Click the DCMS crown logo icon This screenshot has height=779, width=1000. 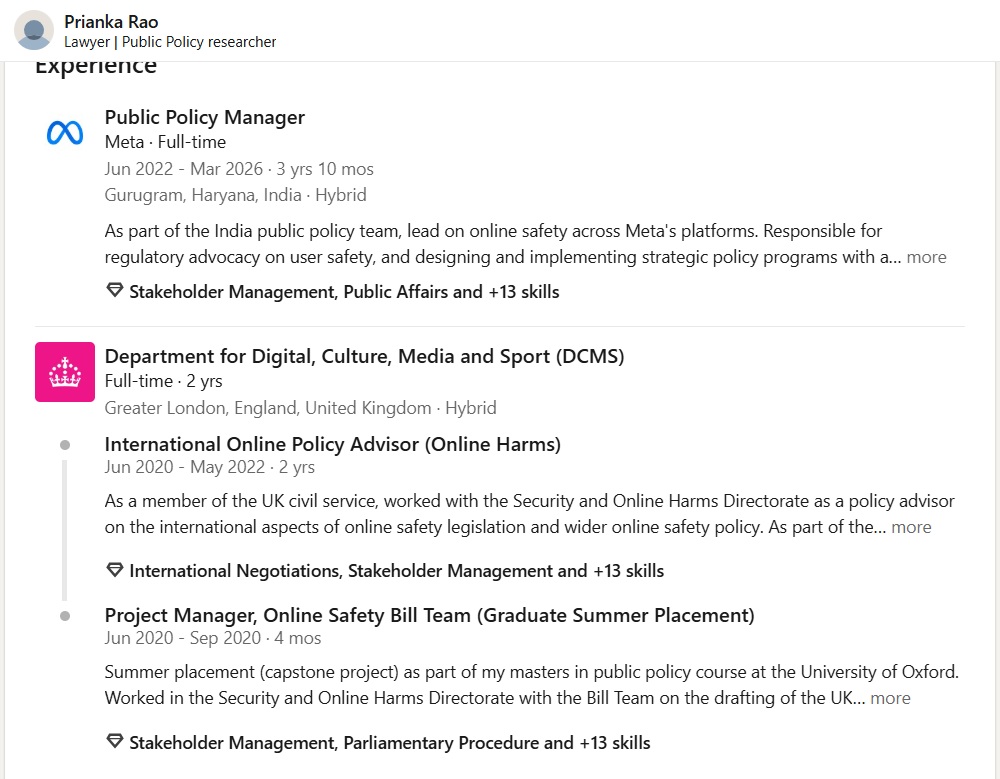pyautogui.click(x=65, y=372)
